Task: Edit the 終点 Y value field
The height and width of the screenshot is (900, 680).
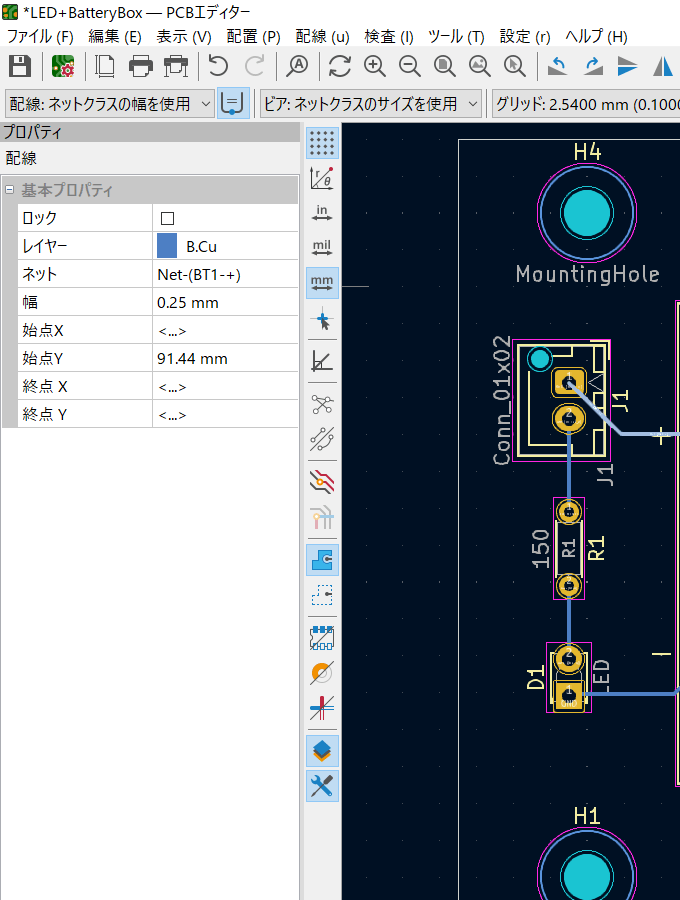Action: (226, 414)
